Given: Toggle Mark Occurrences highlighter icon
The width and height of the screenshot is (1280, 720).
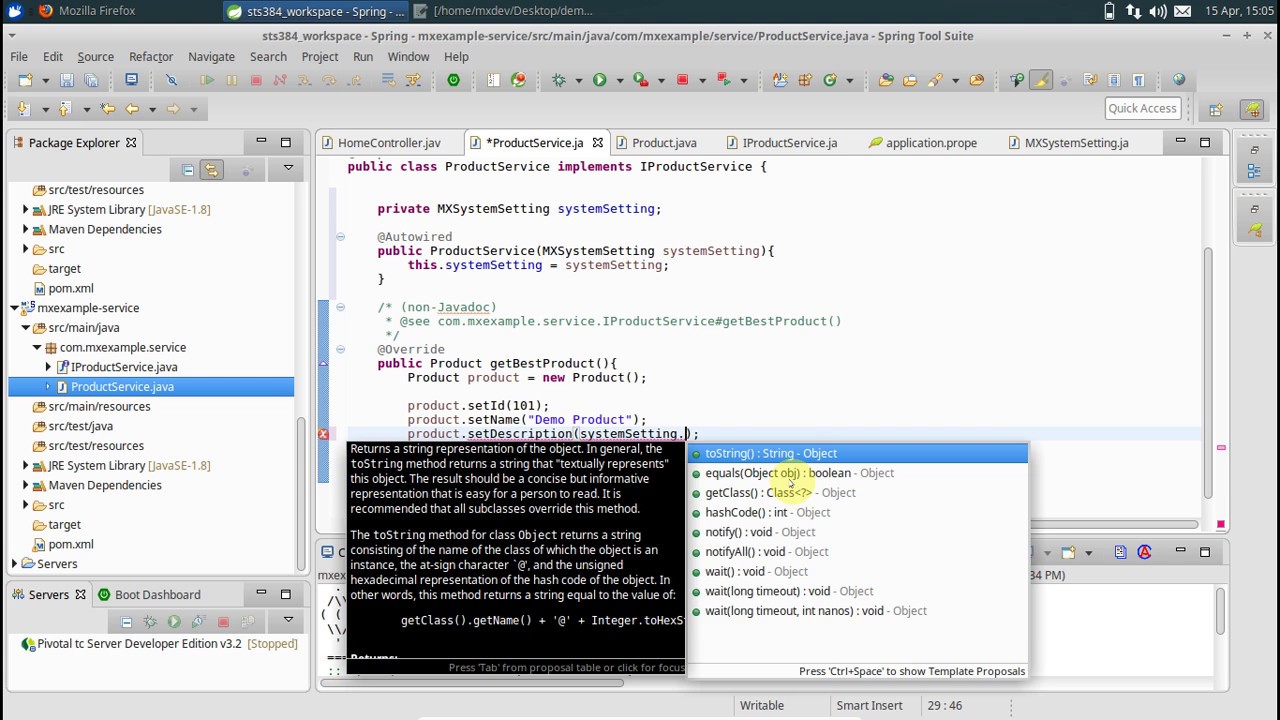Looking at the screenshot, I should point(1041,80).
